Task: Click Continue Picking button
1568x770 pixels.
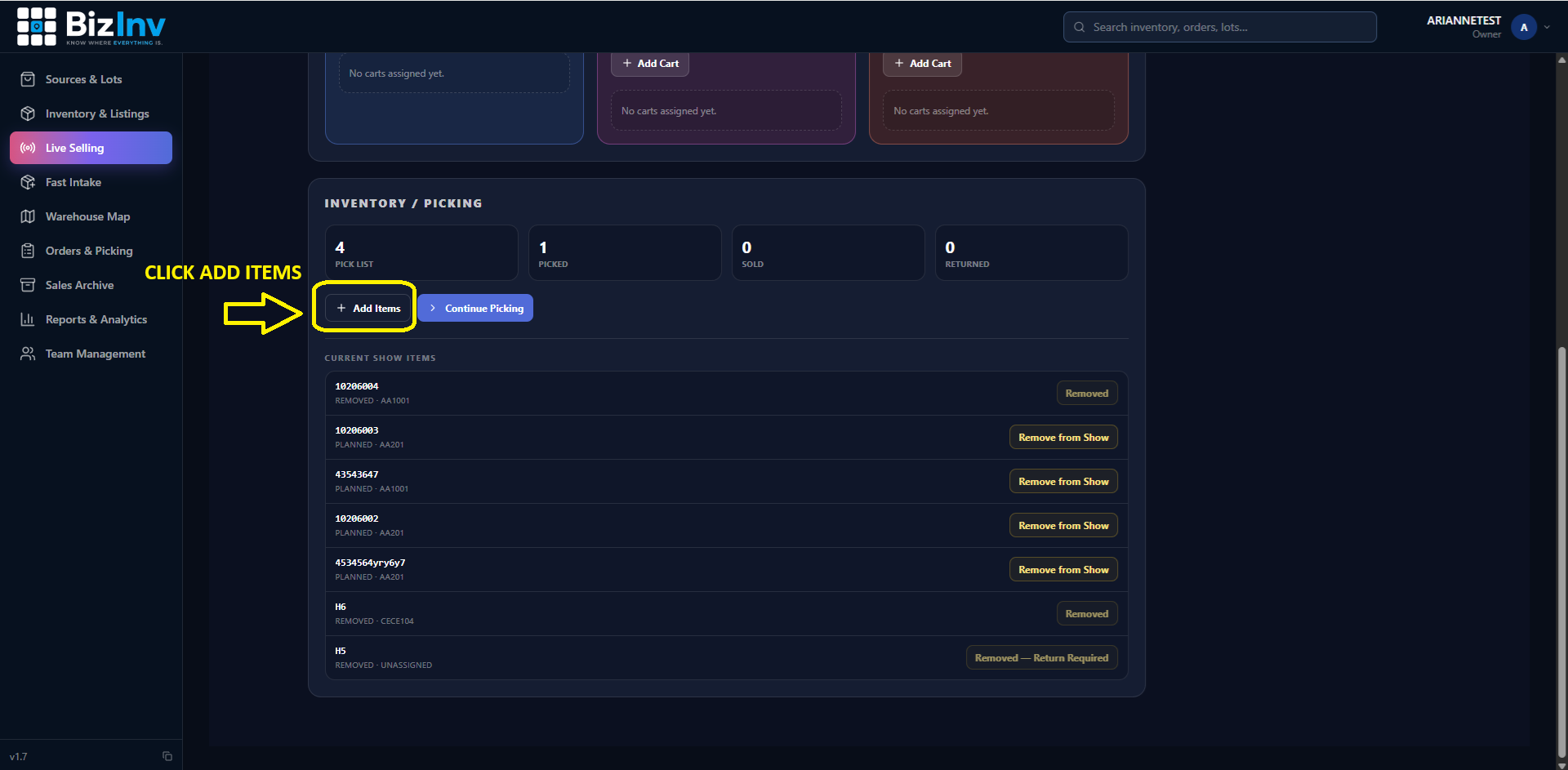Action: [476, 308]
